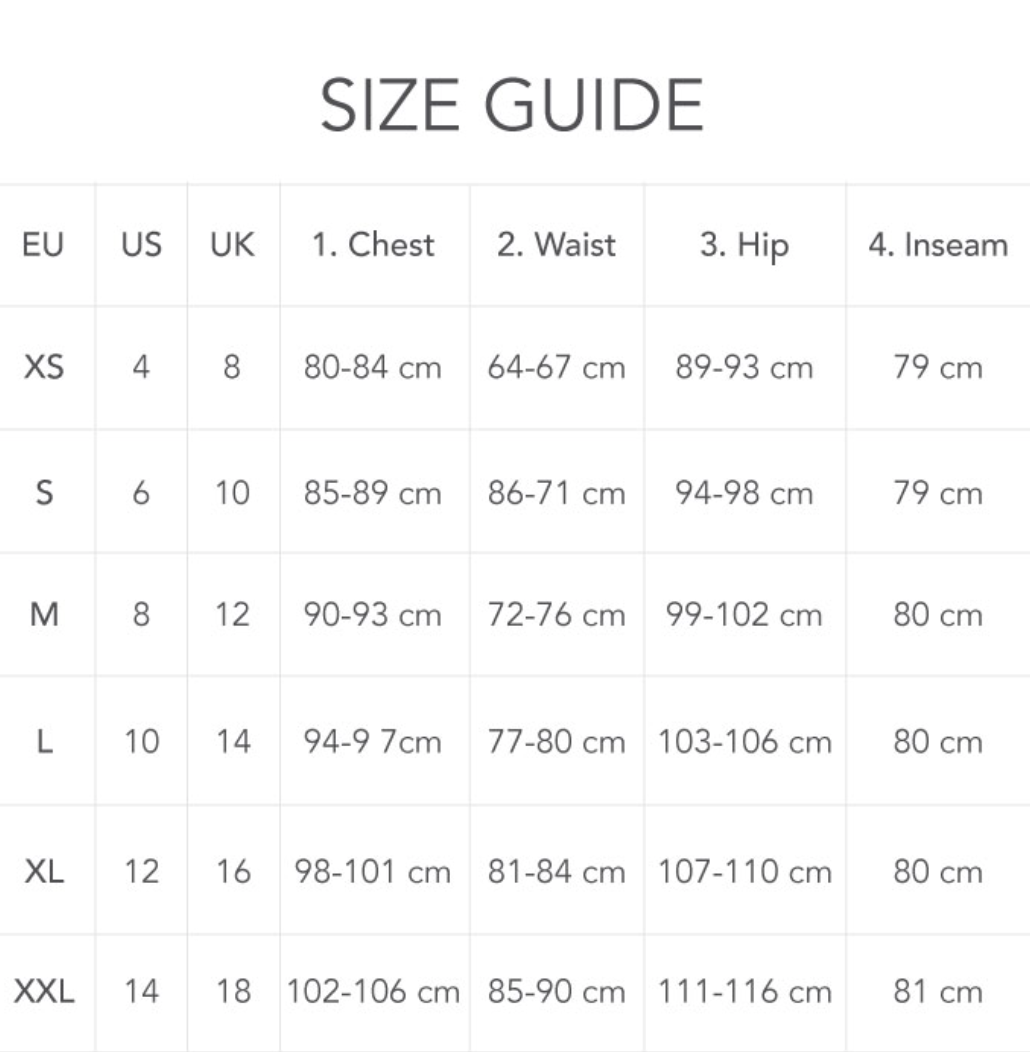Click the 72-76 cm waist cell
The width and height of the screenshot is (1030, 1052).
pyautogui.click(x=556, y=615)
